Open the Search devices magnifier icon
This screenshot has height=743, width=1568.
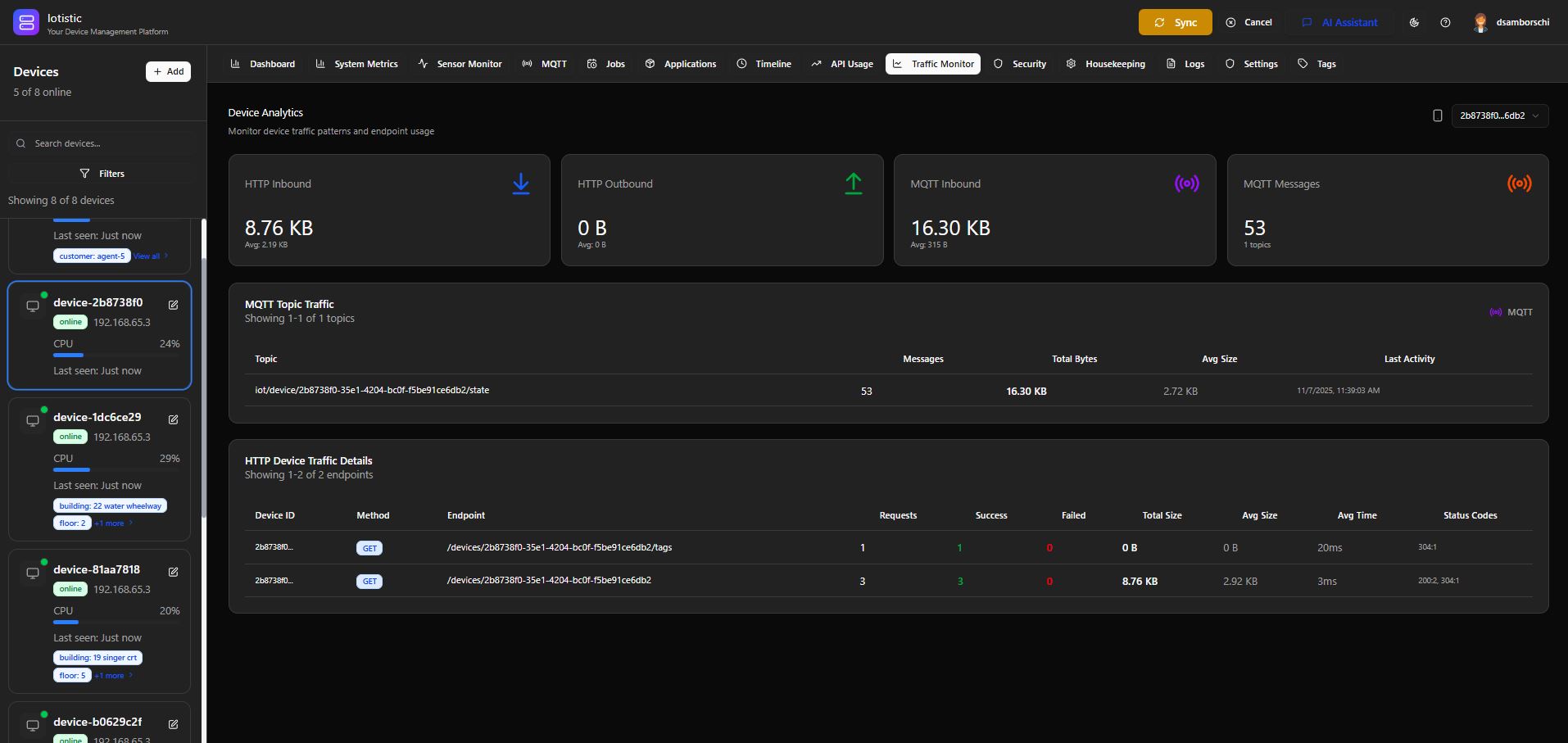pyautogui.click(x=20, y=143)
